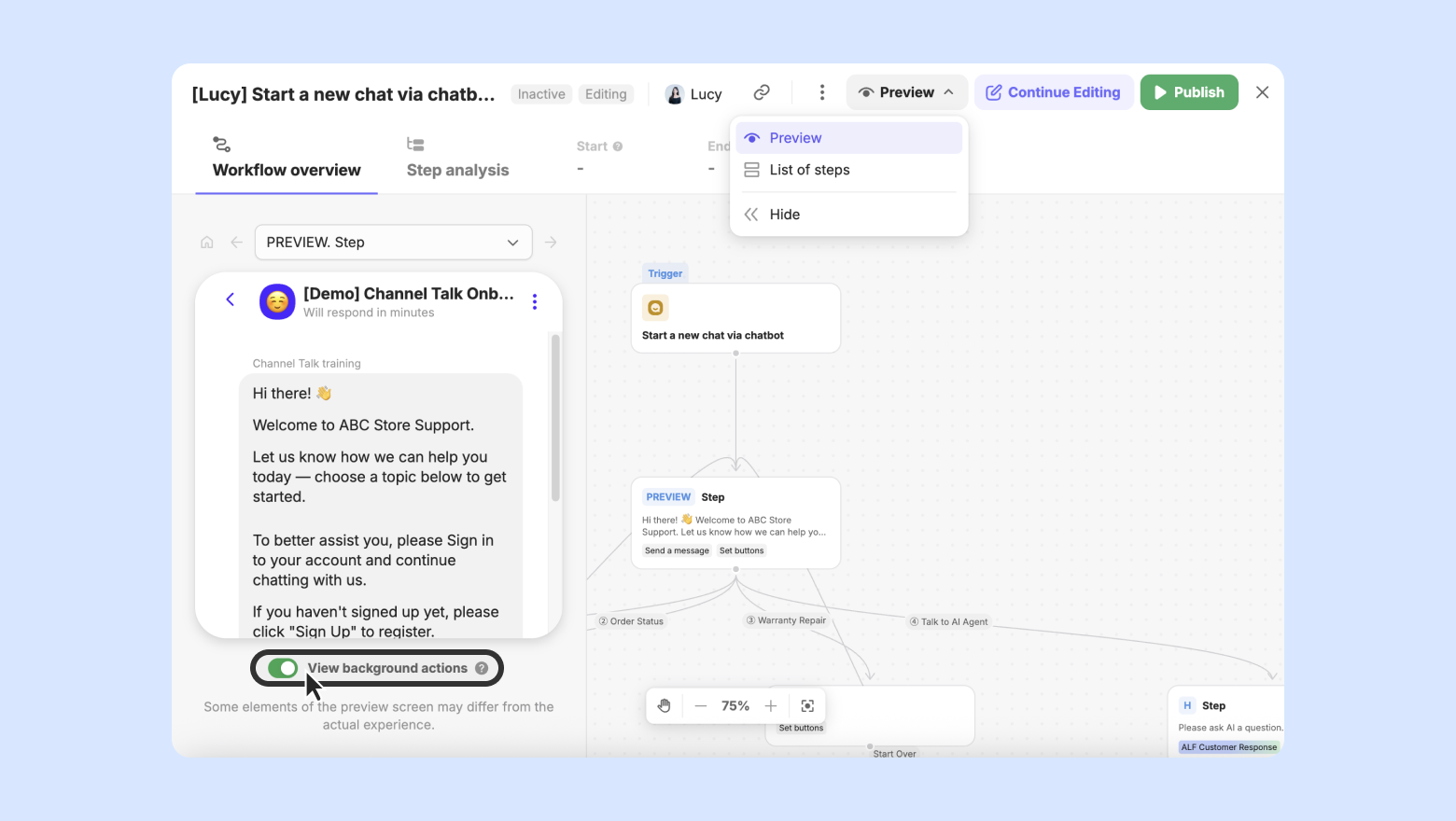The image size is (1456, 821).
Task: Click the Talk to AI Agent branch label
Action: pos(948,622)
